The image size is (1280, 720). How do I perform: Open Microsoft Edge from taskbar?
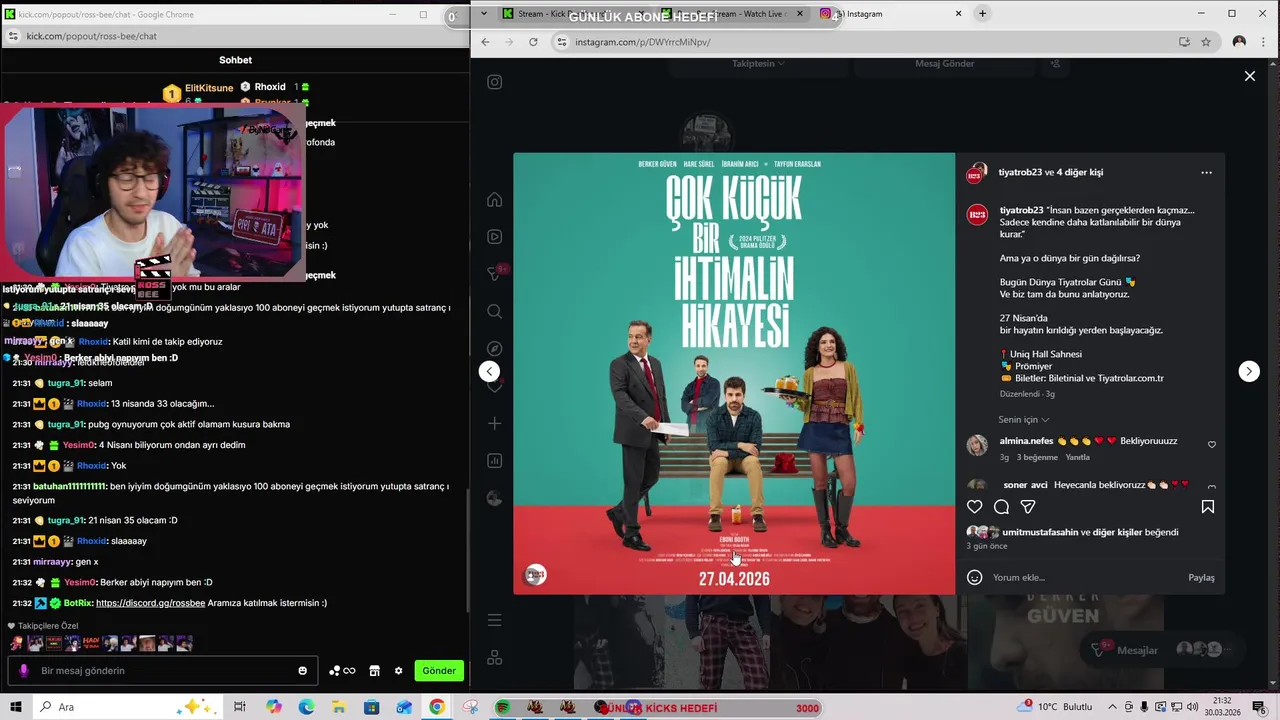coord(306,707)
